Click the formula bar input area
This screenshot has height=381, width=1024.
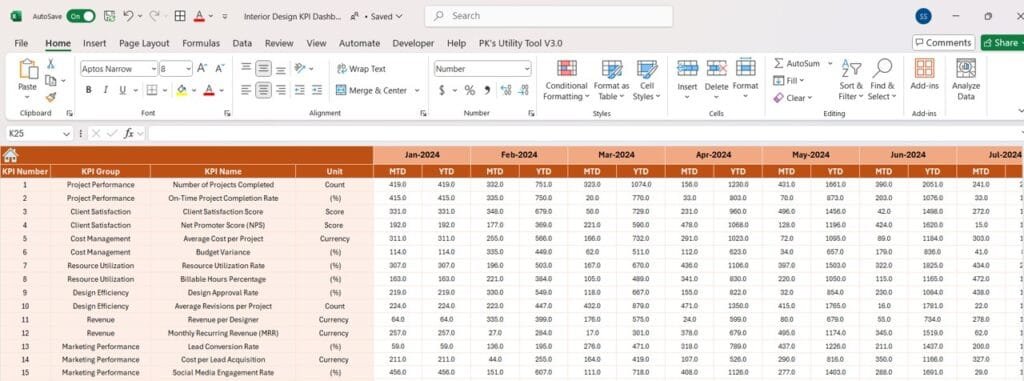pos(584,133)
